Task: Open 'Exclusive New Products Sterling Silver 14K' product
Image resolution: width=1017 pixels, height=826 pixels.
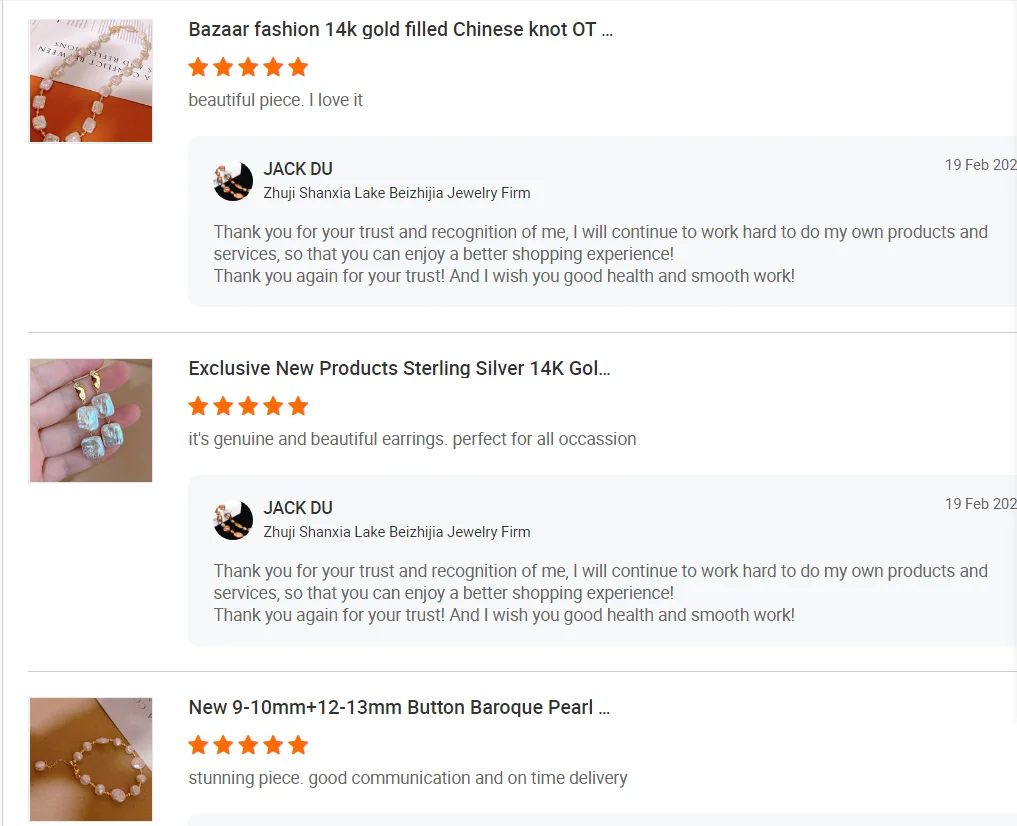Action: (399, 369)
